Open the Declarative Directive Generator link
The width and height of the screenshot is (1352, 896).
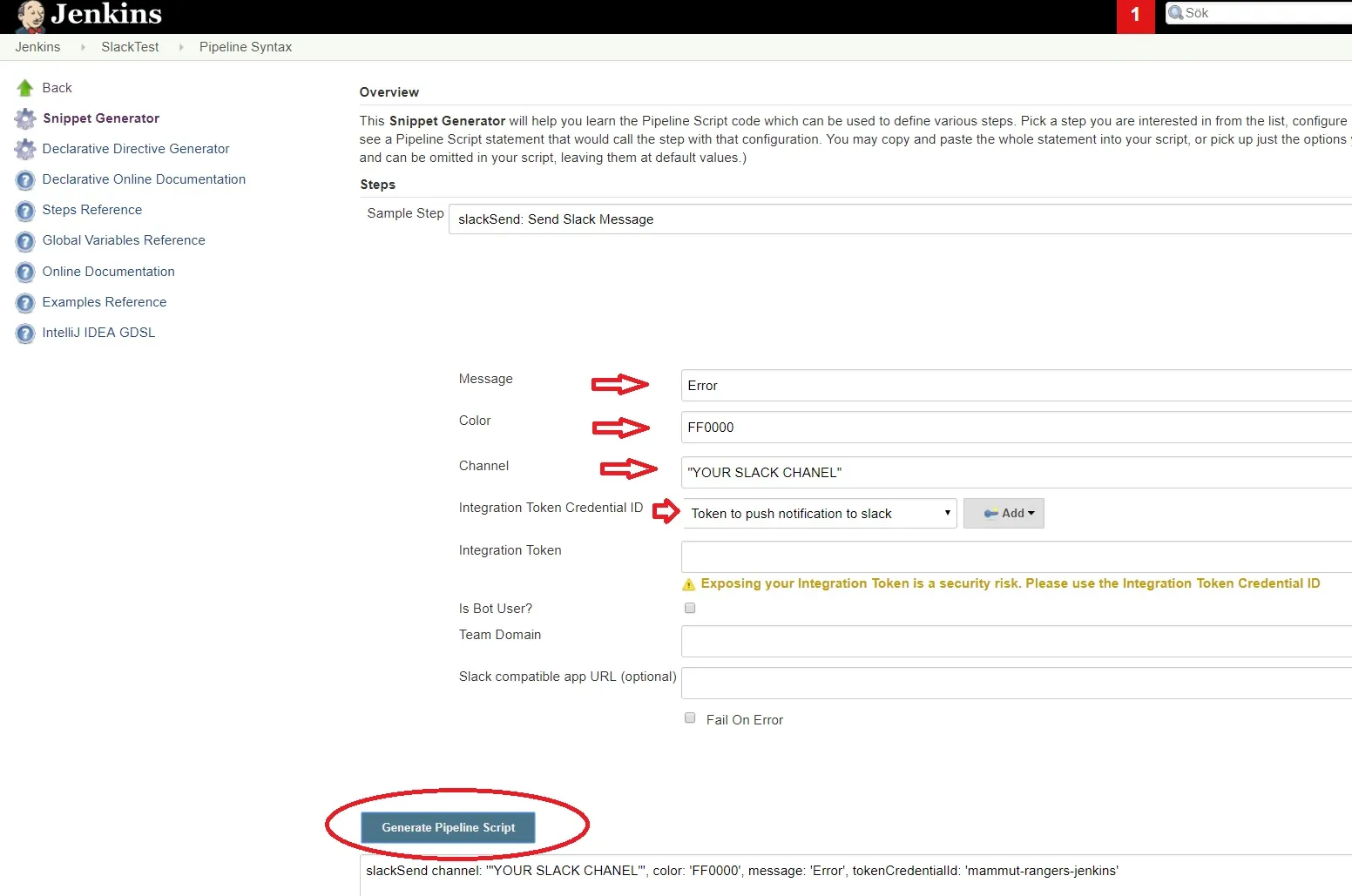point(136,149)
